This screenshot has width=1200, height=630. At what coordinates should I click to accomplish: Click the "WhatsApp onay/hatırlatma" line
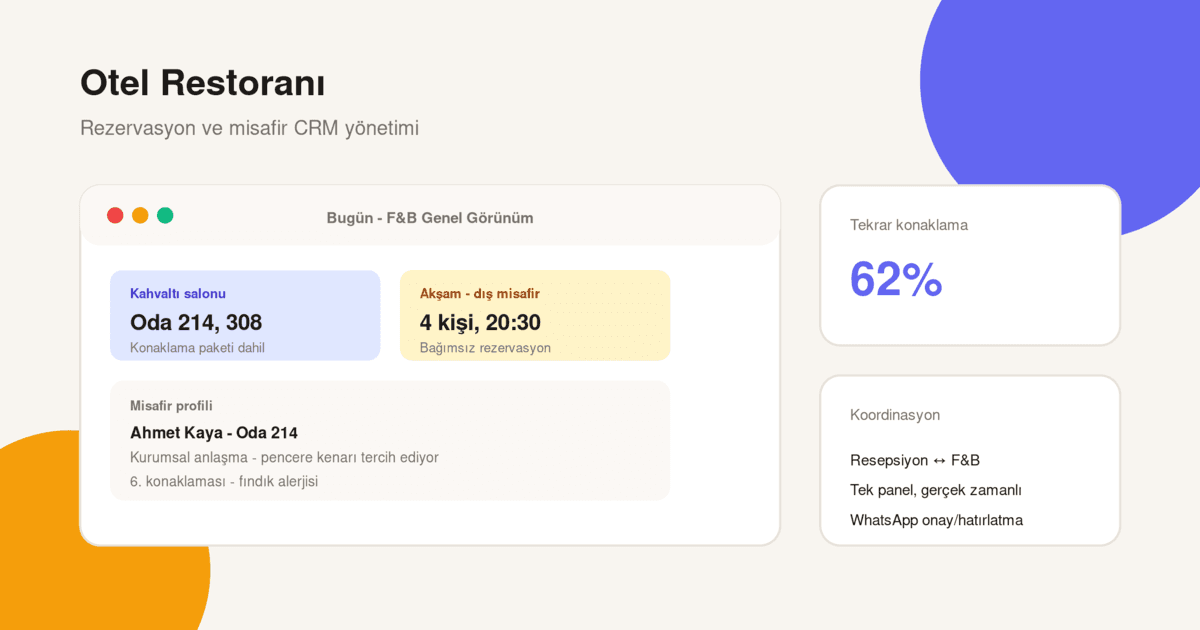point(936,520)
